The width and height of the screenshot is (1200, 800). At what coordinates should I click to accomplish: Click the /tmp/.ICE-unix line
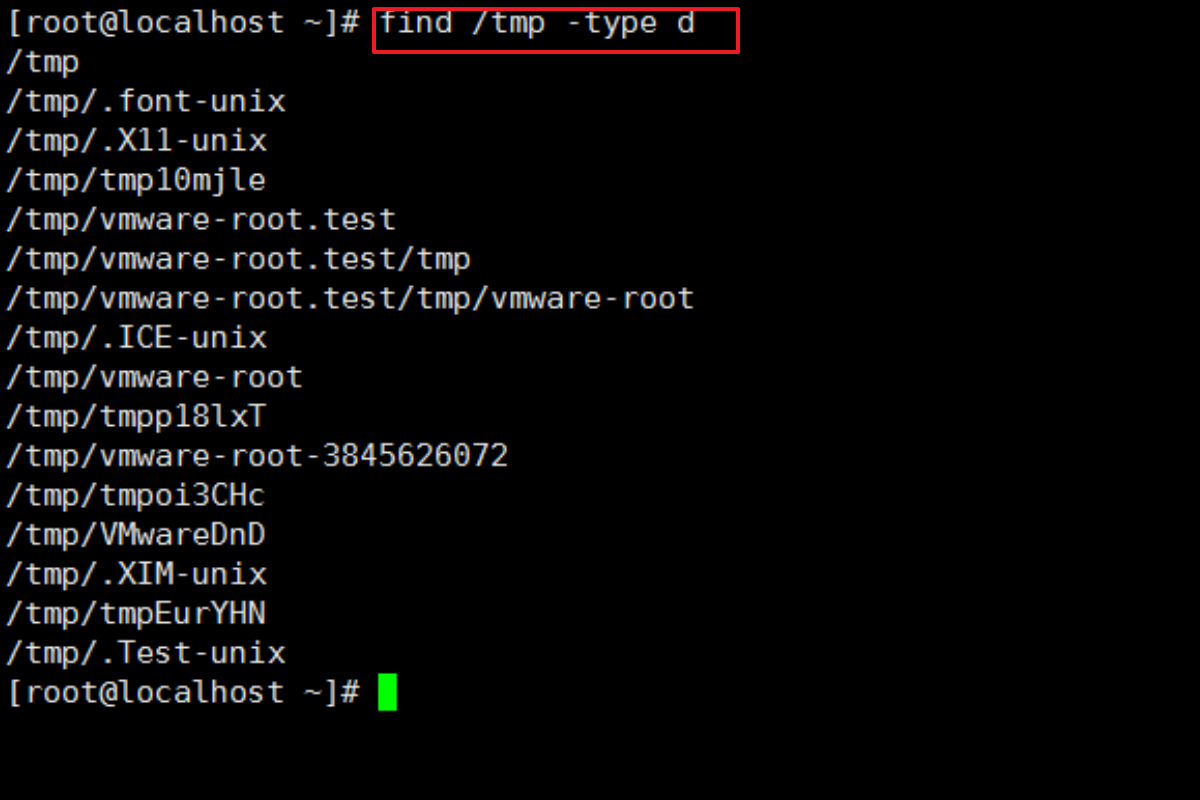(137, 337)
